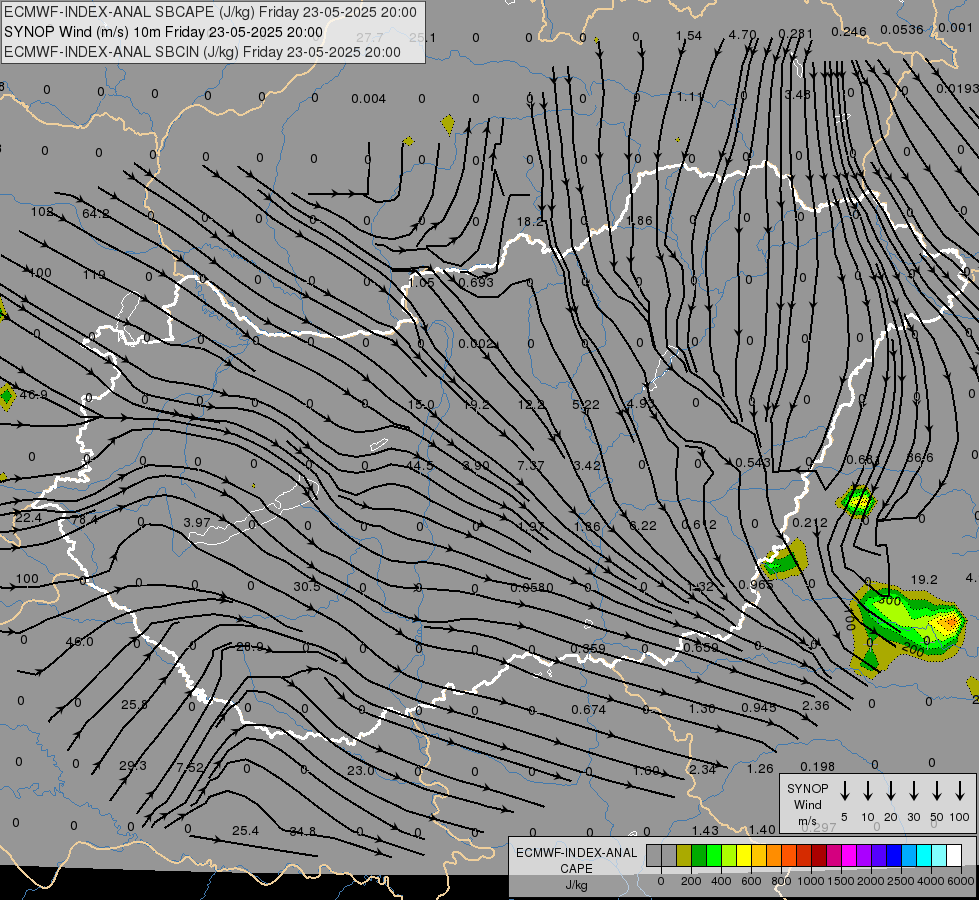
Task: Click the value 0.674 on the map
Action: [588, 710]
